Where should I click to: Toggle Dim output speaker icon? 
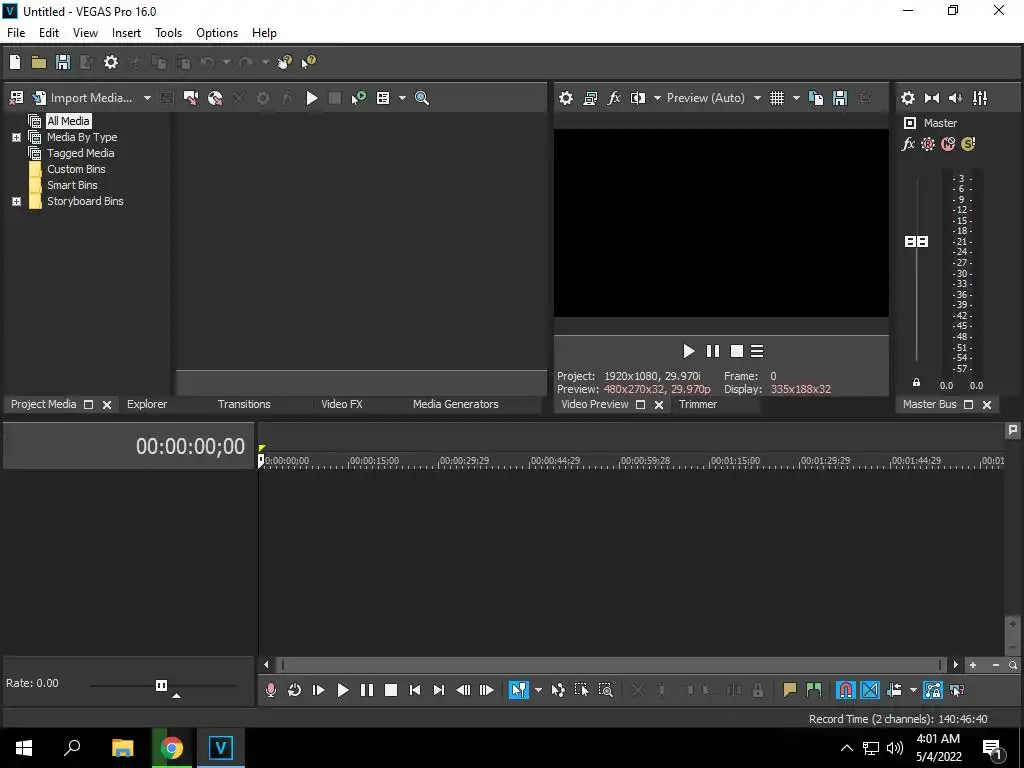pos(956,98)
